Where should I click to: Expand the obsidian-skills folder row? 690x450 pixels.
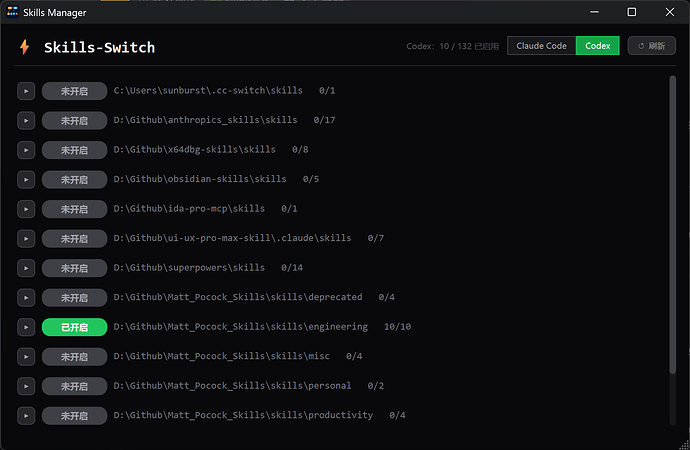(x=26, y=179)
